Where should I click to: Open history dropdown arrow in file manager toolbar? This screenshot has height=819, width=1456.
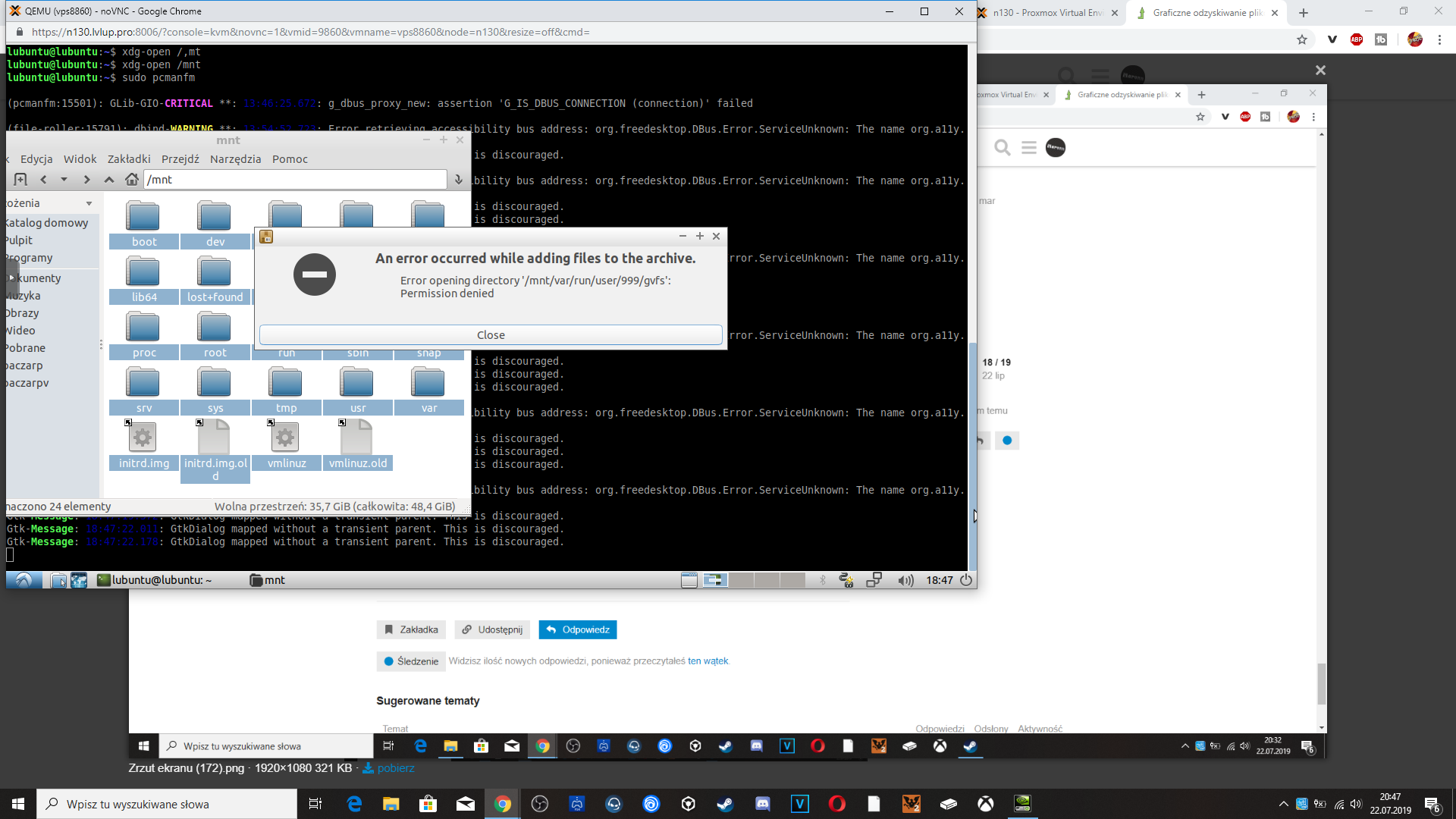[64, 180]
